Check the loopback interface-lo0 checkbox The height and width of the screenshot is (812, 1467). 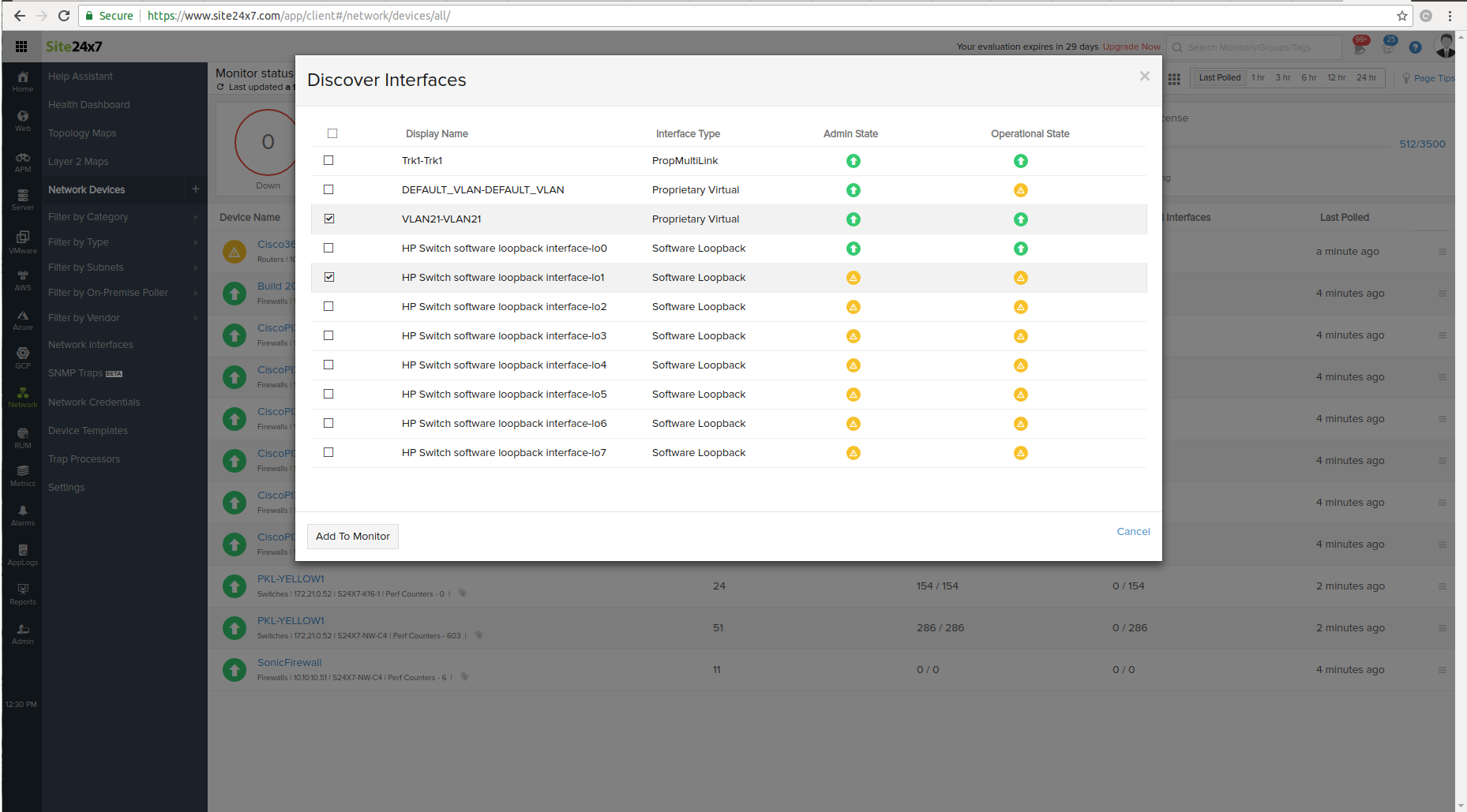pyautogui.click(x=328, y=248)
